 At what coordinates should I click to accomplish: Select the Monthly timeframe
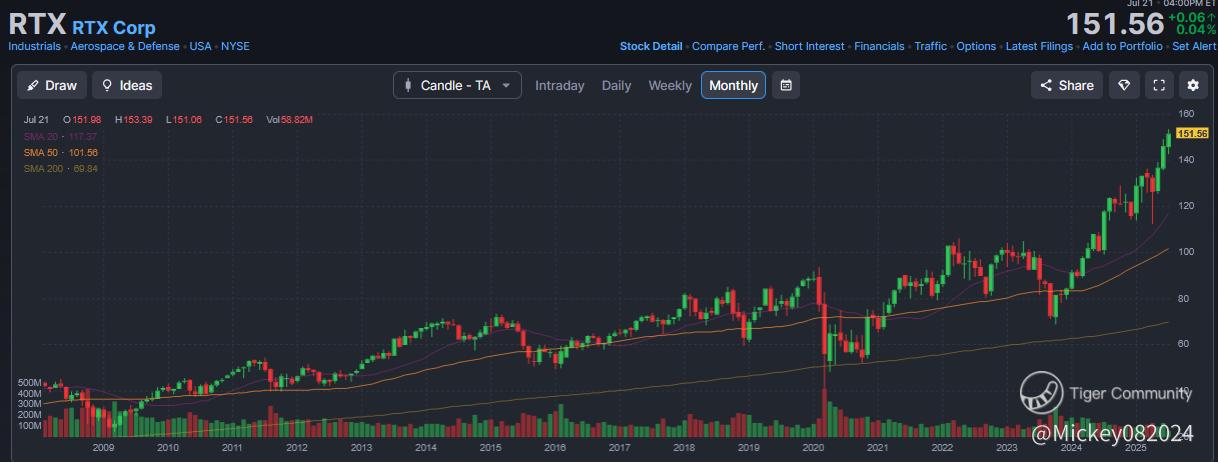pyautogui.click(x=733, y=85)
